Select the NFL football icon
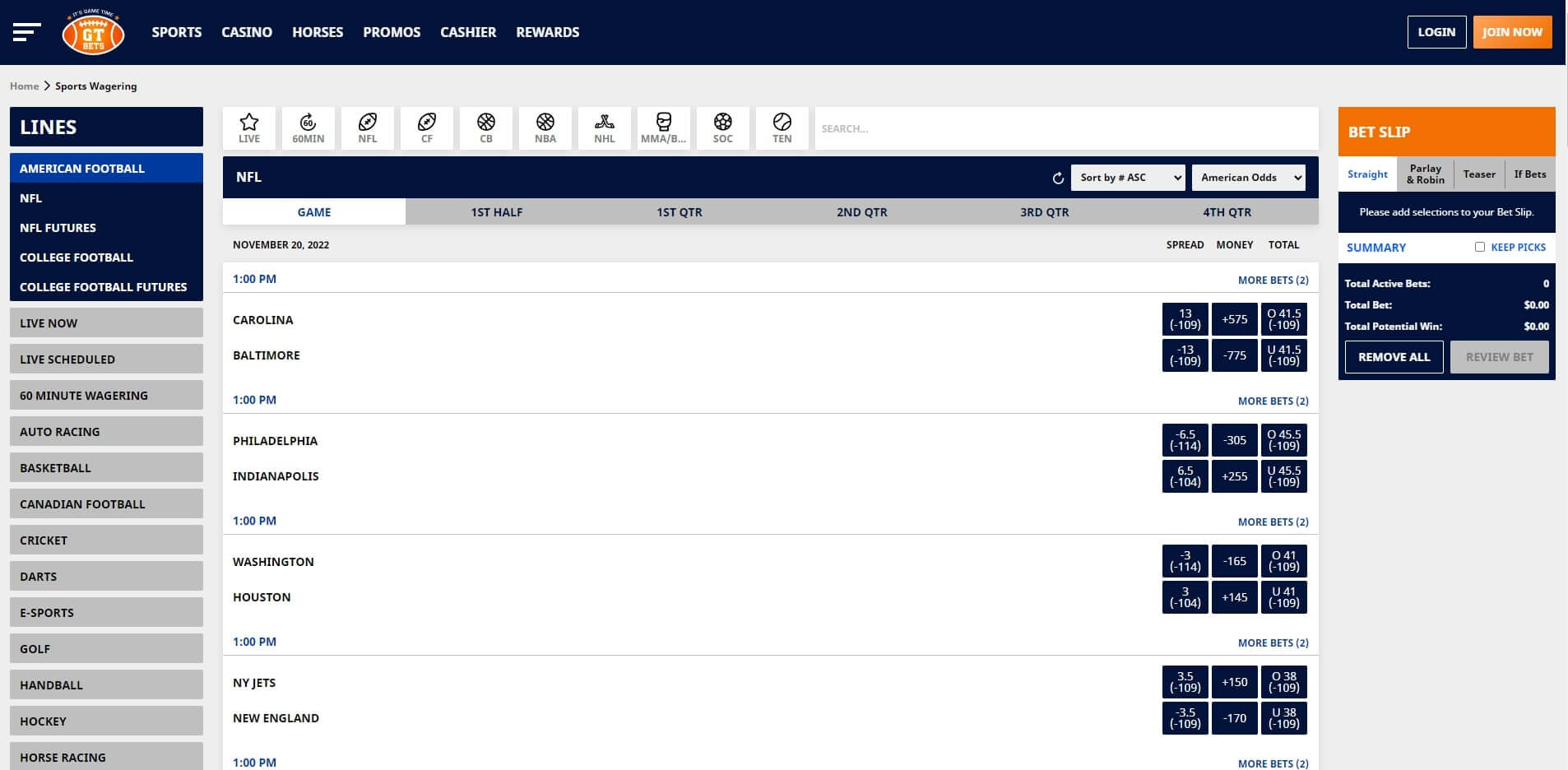Viewport: 1568px width, 770px height. tap(367, 128)
